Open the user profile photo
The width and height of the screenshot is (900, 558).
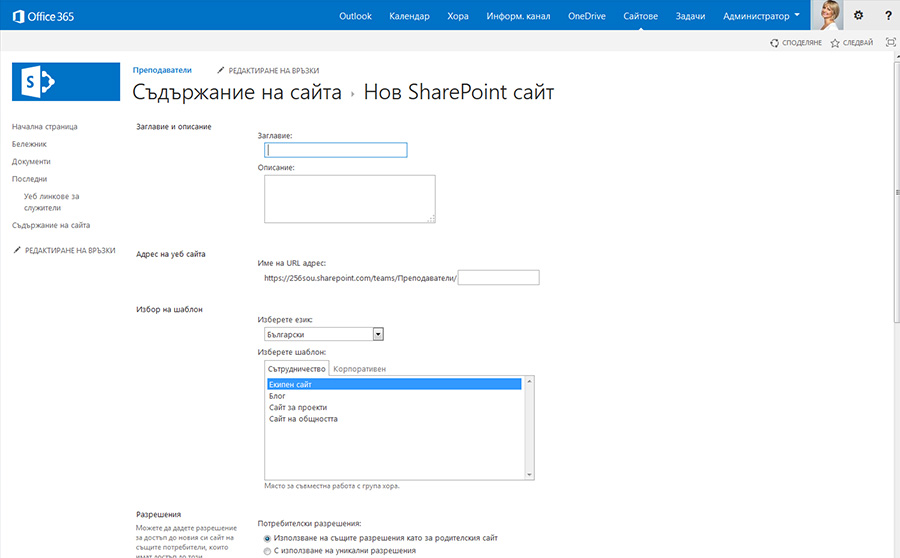click(x=827, y=15)
